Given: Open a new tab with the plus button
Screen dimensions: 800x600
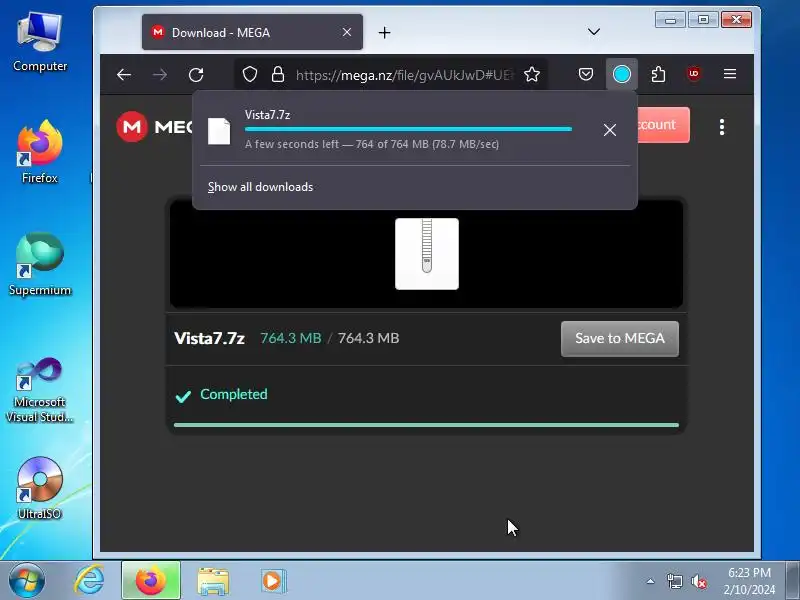Looking at the screenshot, I should (384, 33).
